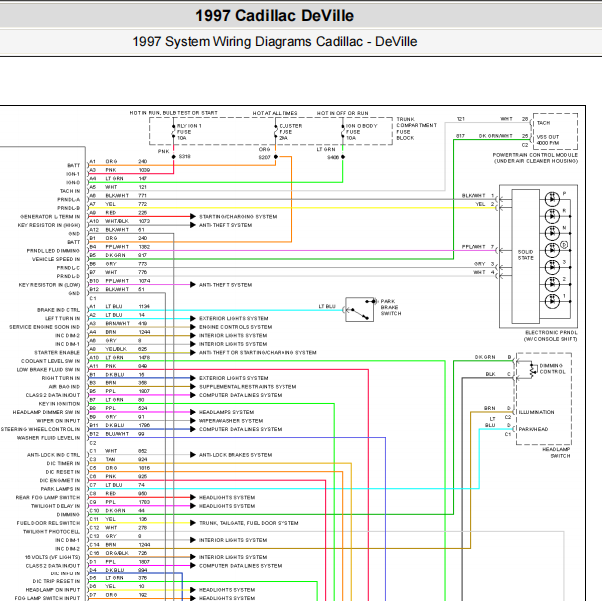602x601 pixels.
Task: Click the 'RIGHT TURN IN' pin label
Action: pyautogui.click(x=61, y=378)
